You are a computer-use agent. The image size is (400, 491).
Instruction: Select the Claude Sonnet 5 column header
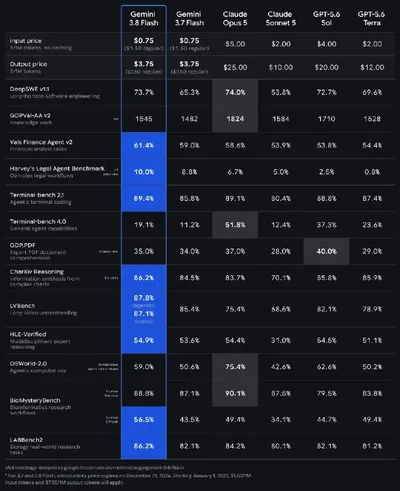281,19
